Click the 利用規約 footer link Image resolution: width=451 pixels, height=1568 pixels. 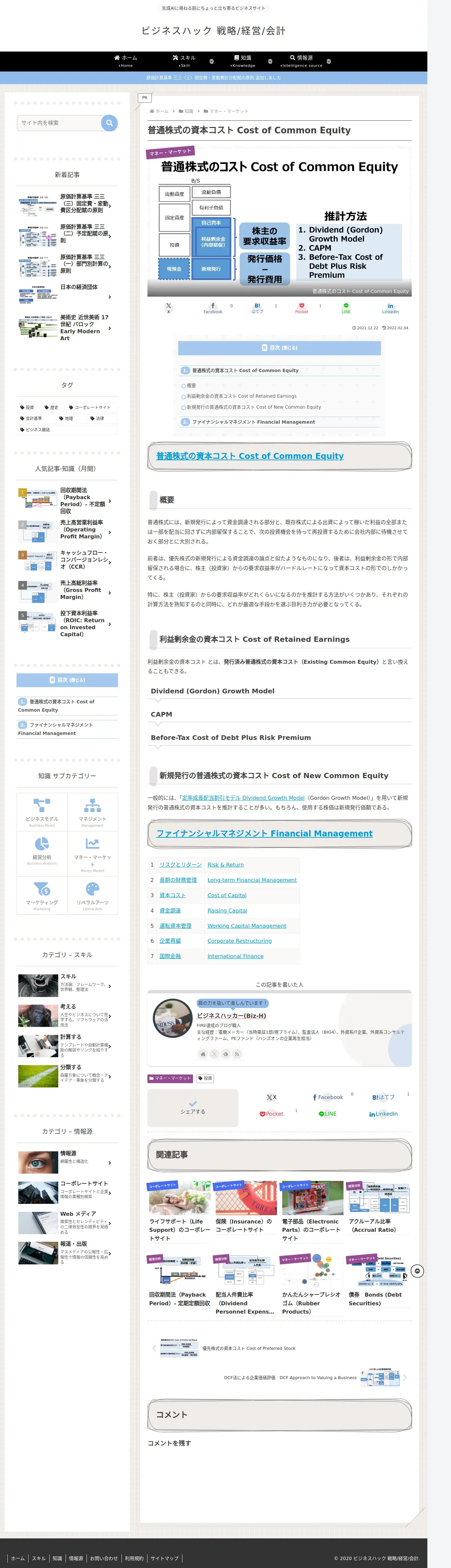134,1558
